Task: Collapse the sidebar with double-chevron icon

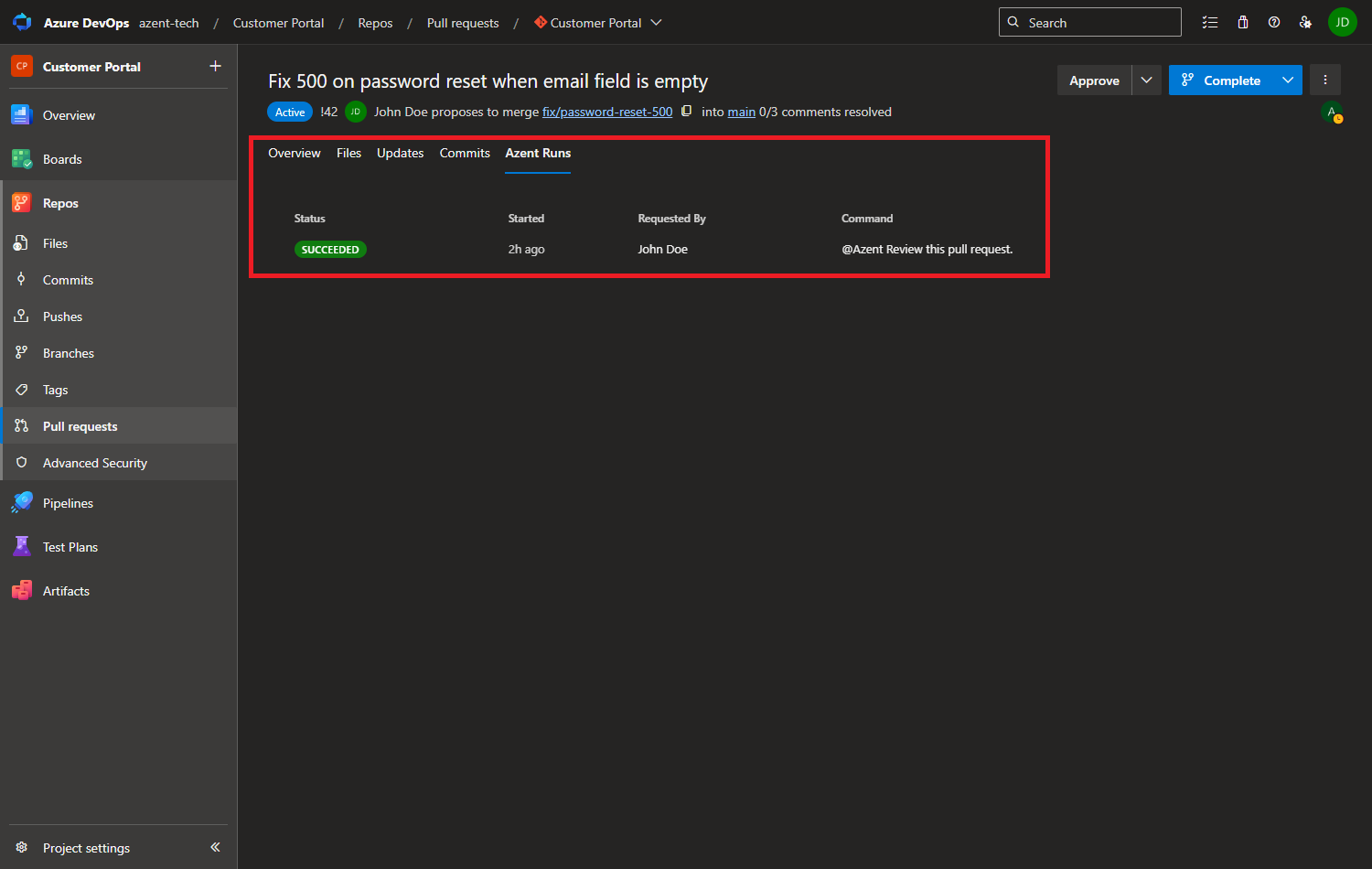Action: (215, 847)
